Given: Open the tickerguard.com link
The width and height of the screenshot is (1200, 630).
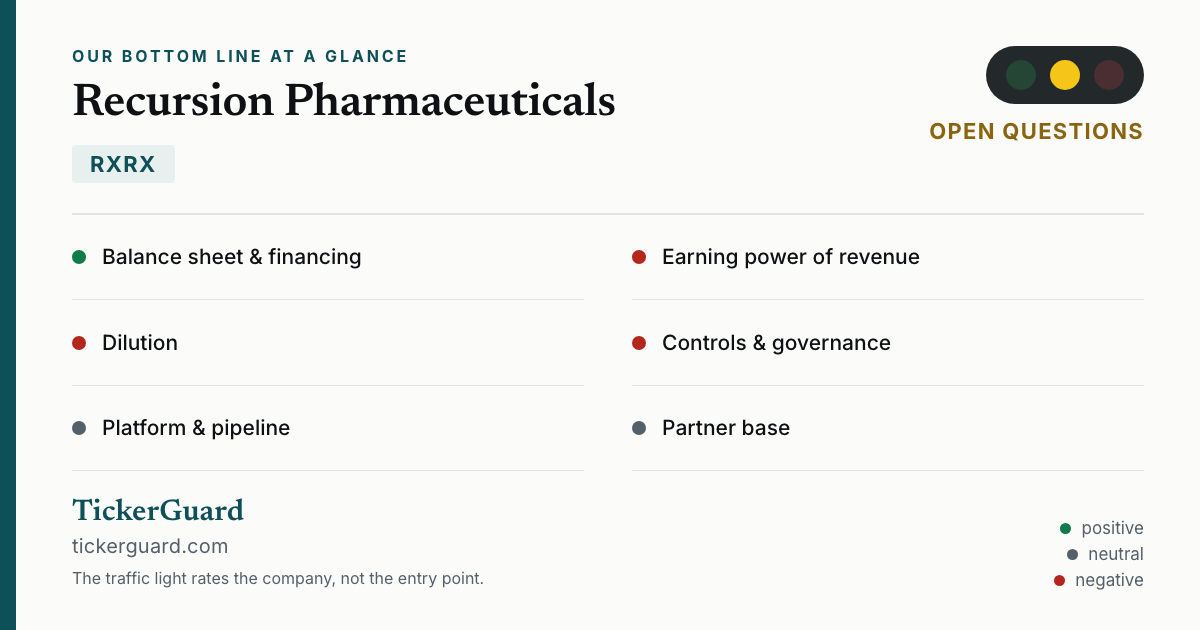Looking at the screenshot, I should [150, 546].
